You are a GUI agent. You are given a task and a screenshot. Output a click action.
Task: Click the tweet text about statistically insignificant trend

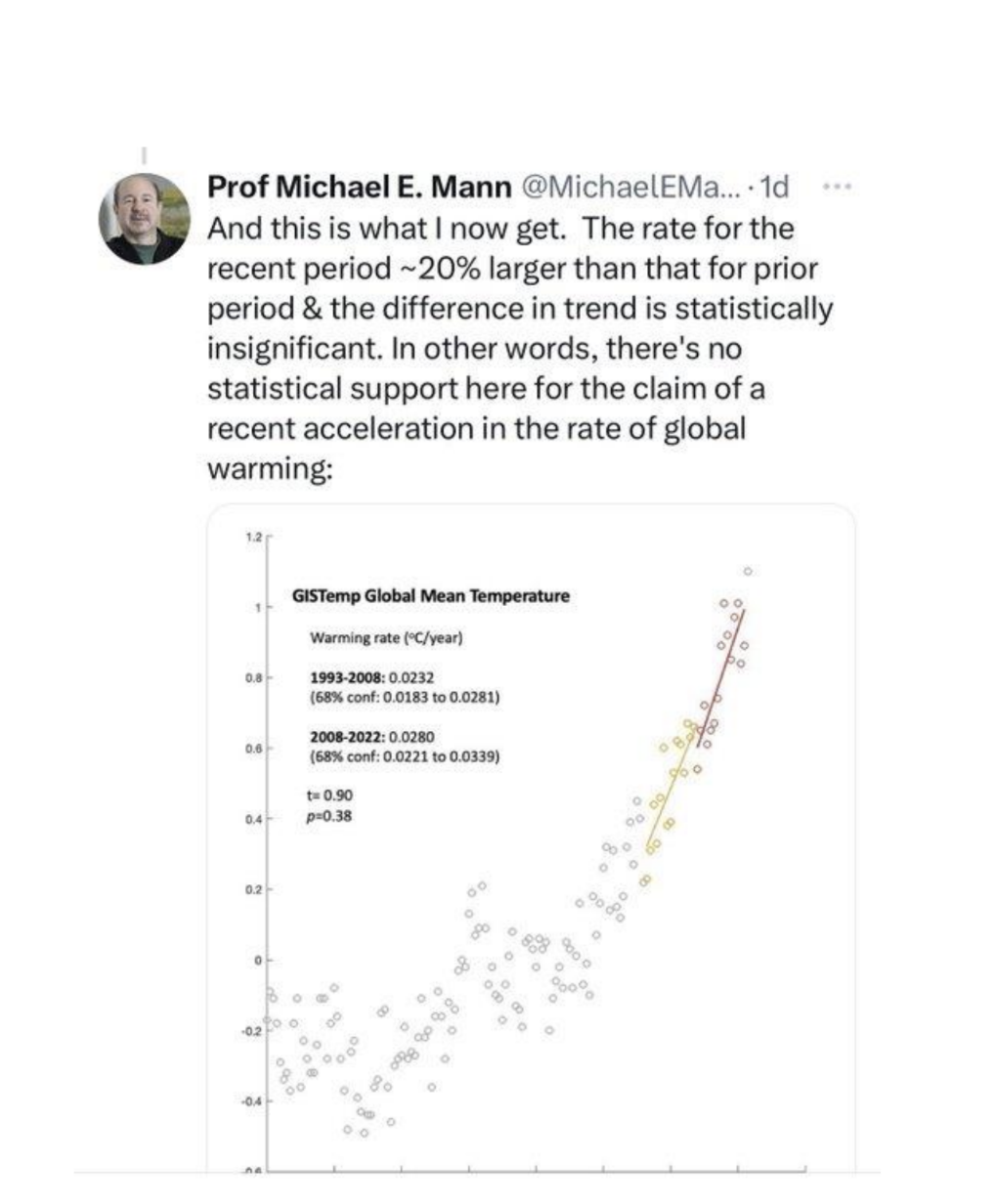click(520, 349)
